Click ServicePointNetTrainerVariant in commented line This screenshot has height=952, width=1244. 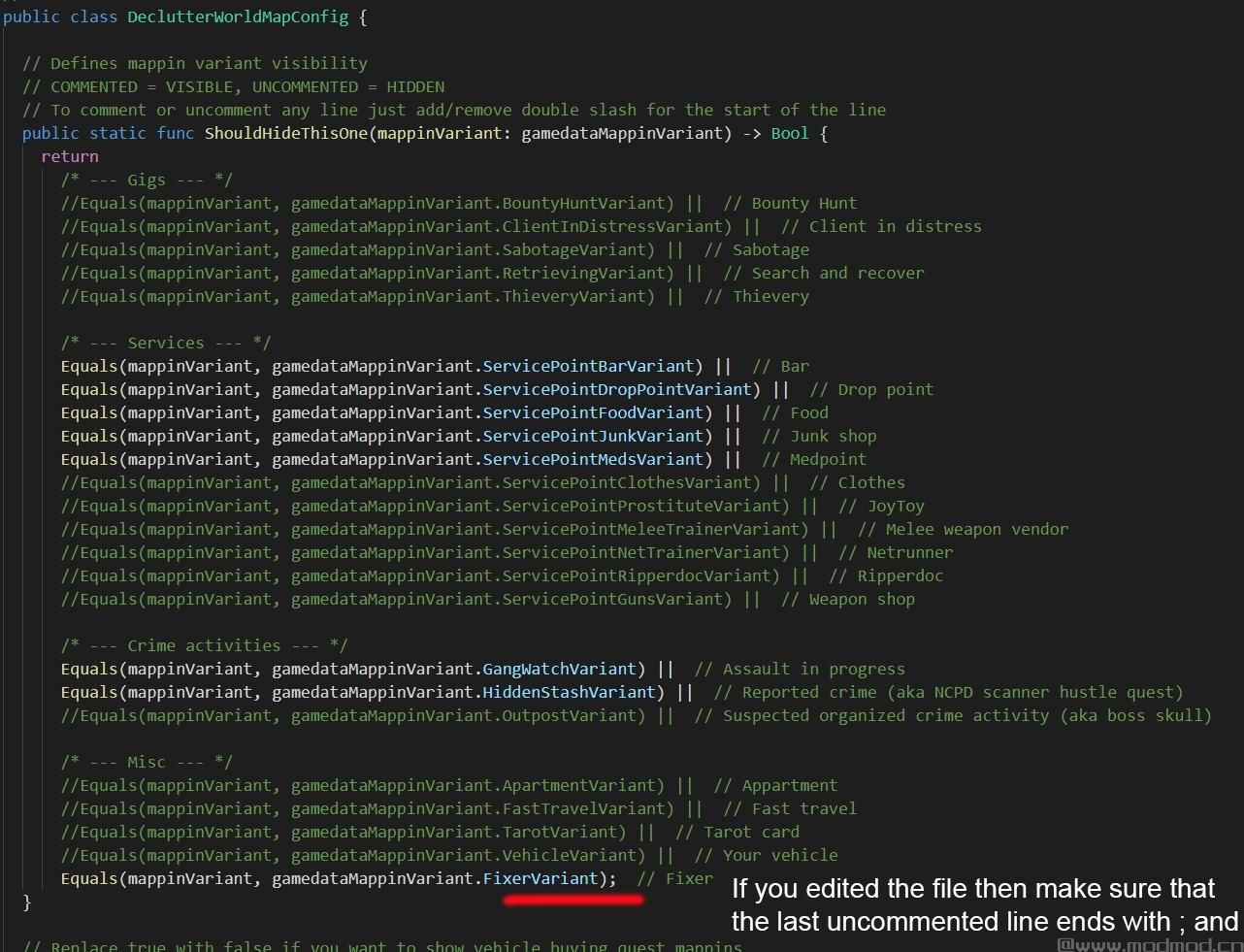[641, 552]
